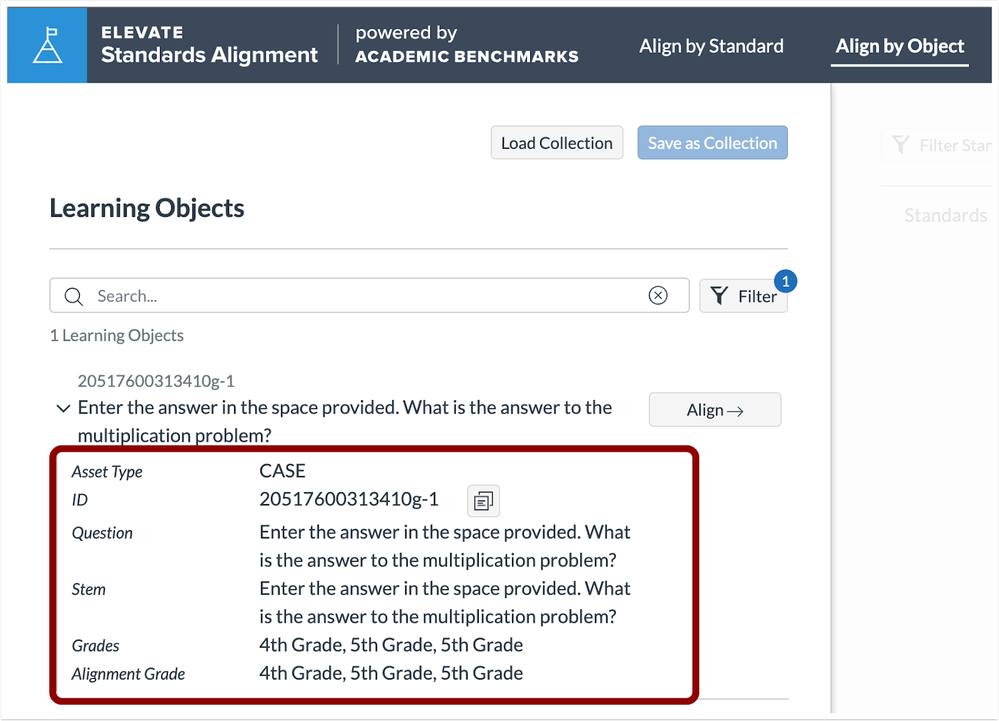Click the Elevate flag logo icon
Image resolution: width=999 pixels, height=721 pixels.
click(x=47, y=45)
